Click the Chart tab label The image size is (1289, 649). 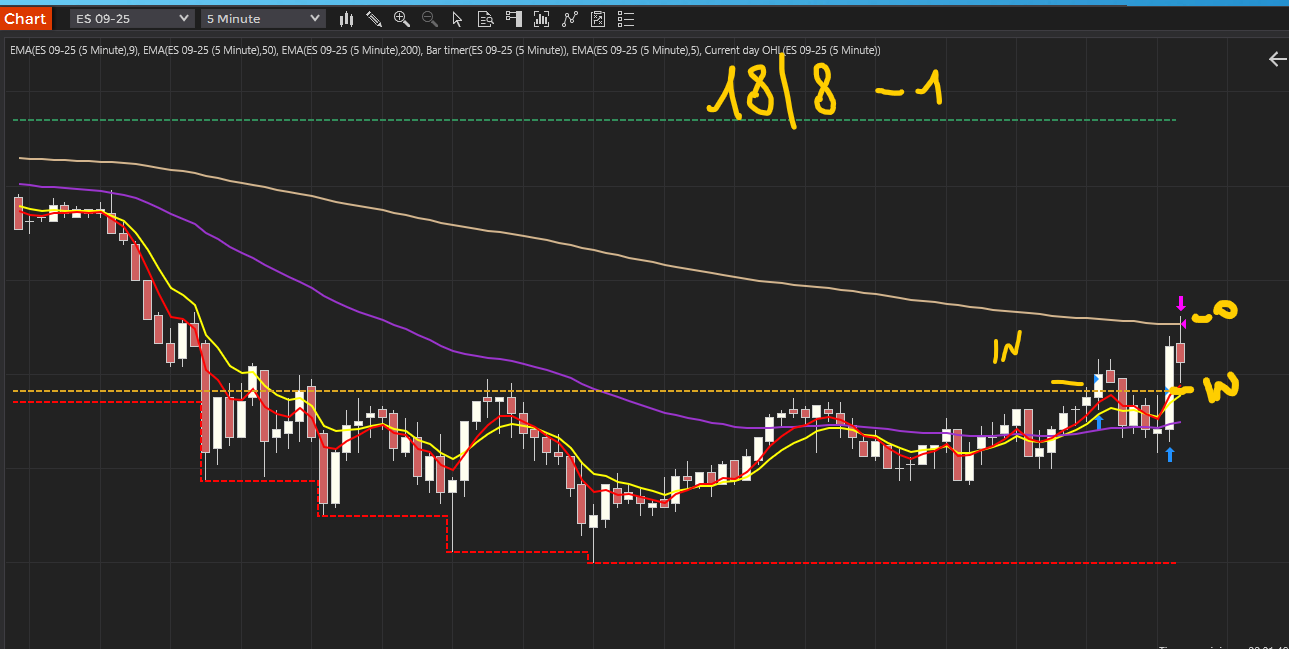pos(25,18)
